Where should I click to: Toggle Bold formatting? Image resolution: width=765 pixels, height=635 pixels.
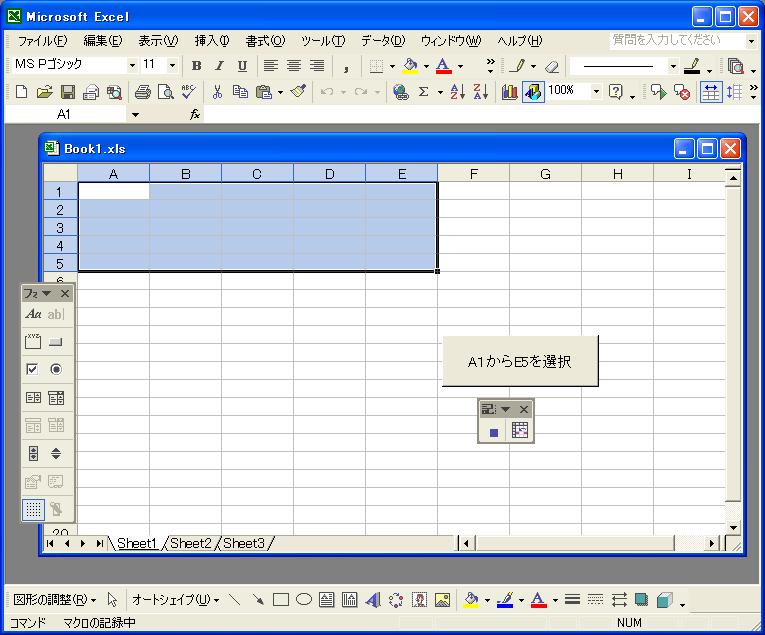coord(197,65)
